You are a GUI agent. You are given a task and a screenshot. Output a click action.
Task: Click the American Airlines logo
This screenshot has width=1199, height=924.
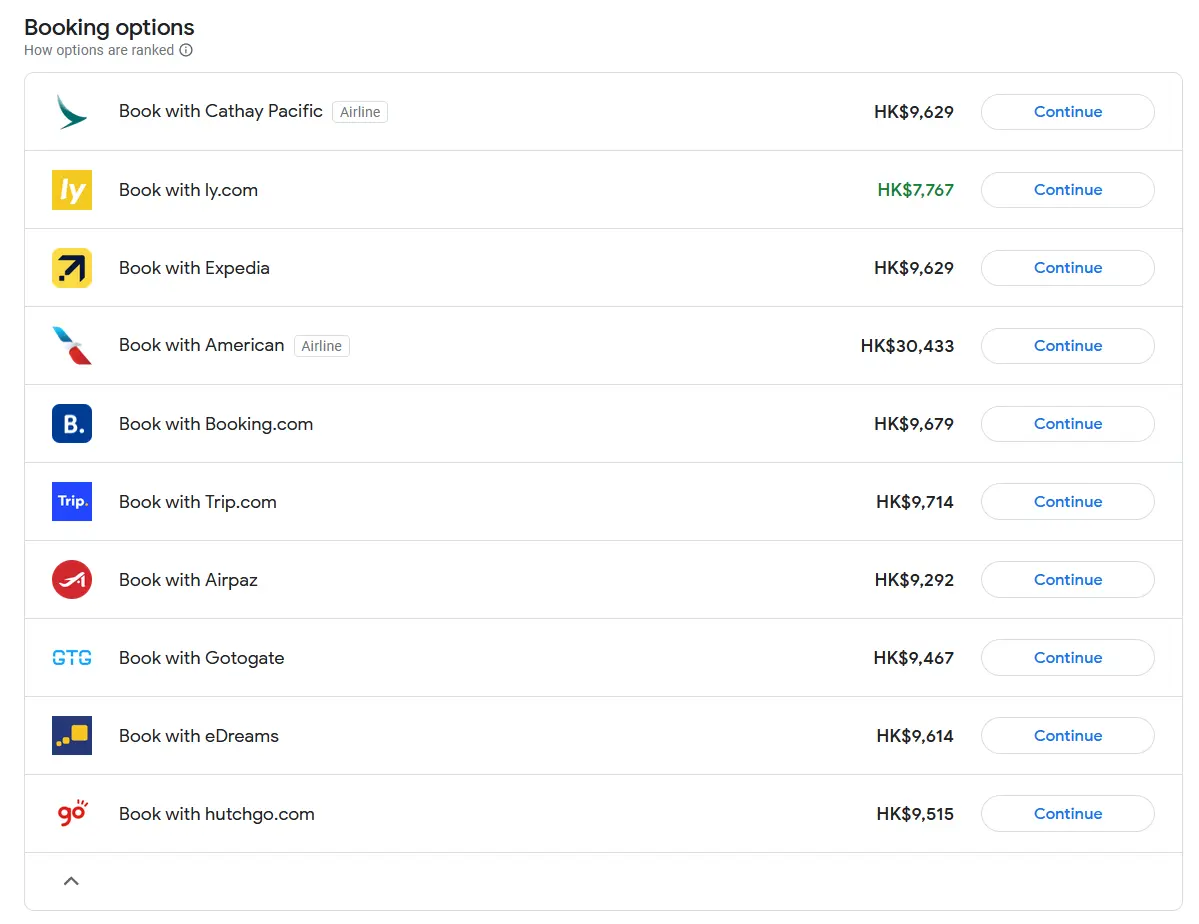72,346
